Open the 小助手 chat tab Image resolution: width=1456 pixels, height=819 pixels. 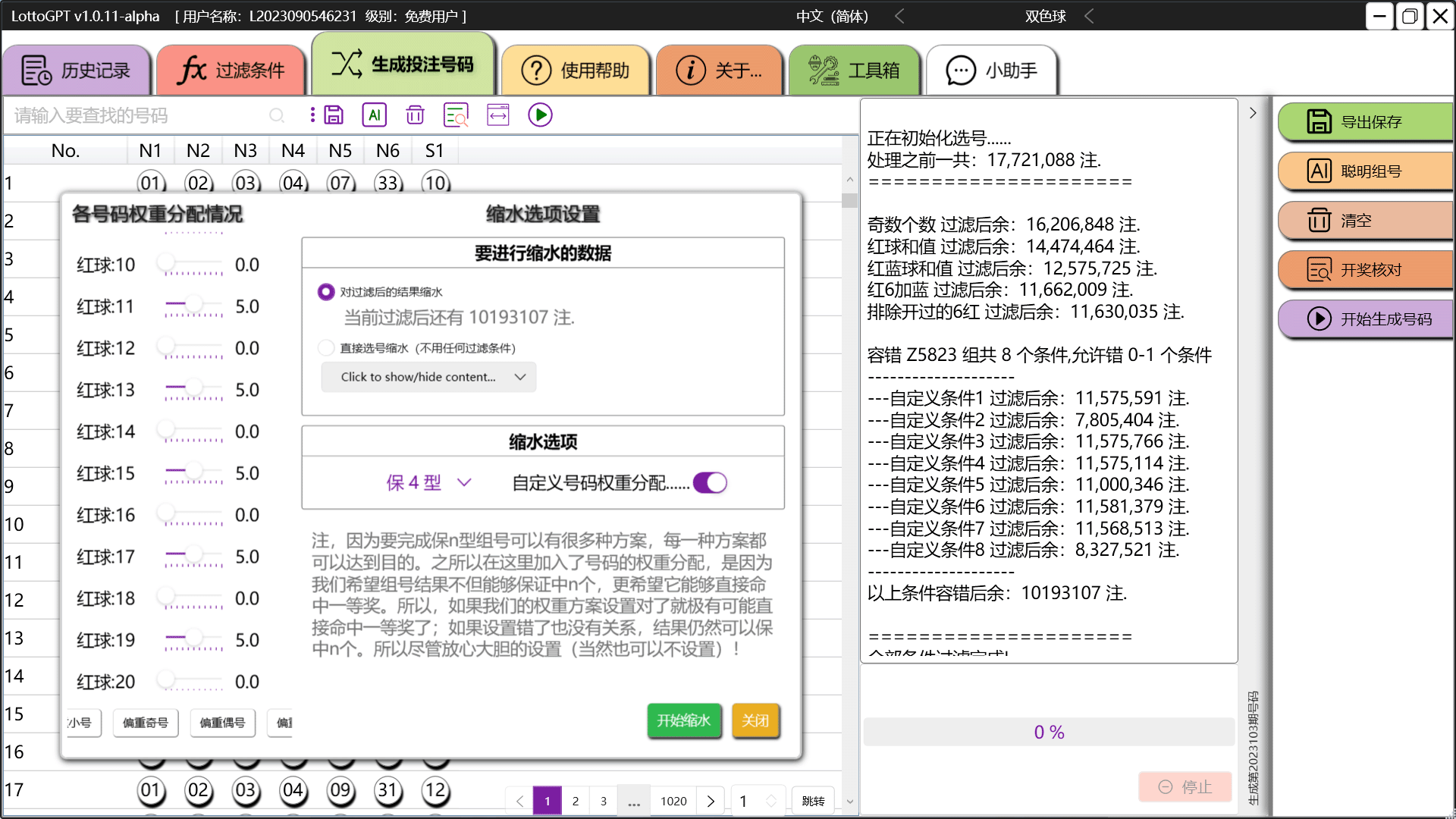click(x=992, y=71)
